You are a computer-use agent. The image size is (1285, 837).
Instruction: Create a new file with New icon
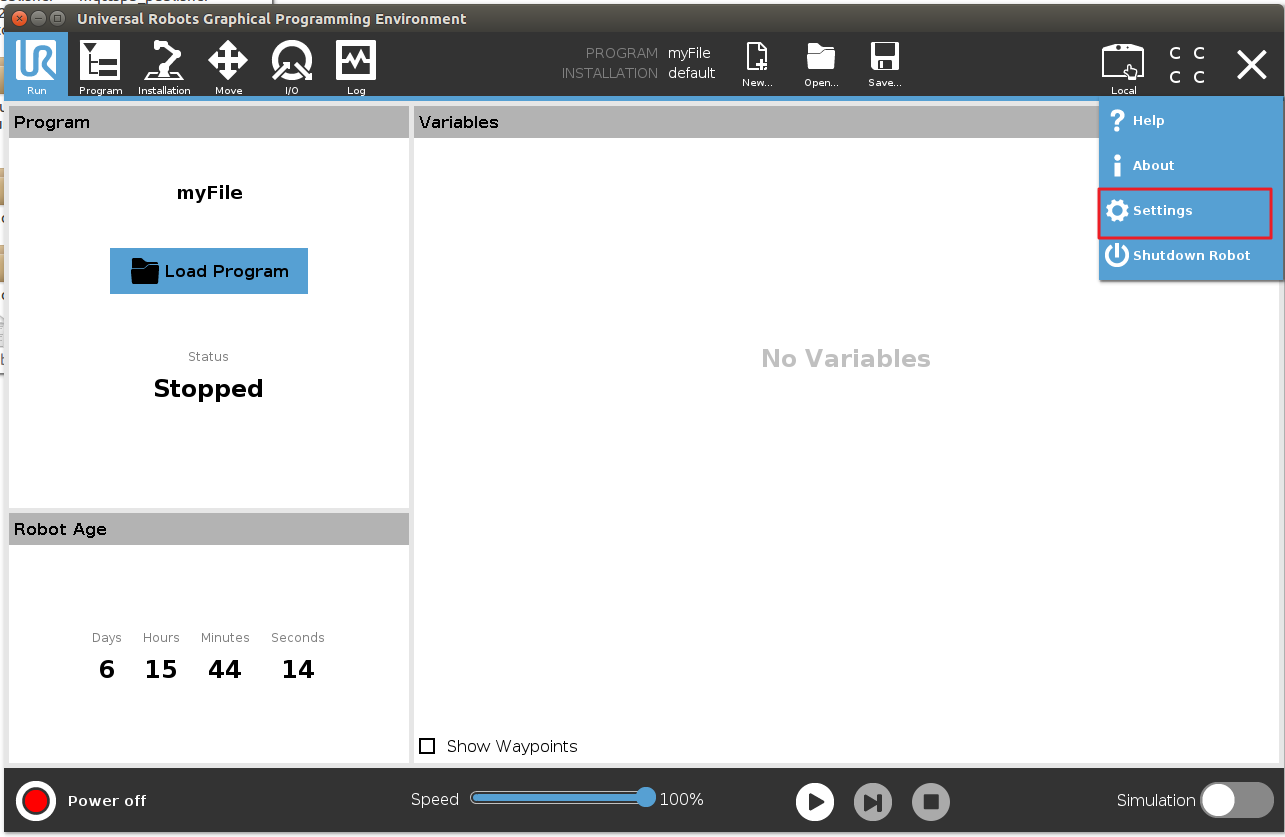pyautogui.click(x=757, y=65)
